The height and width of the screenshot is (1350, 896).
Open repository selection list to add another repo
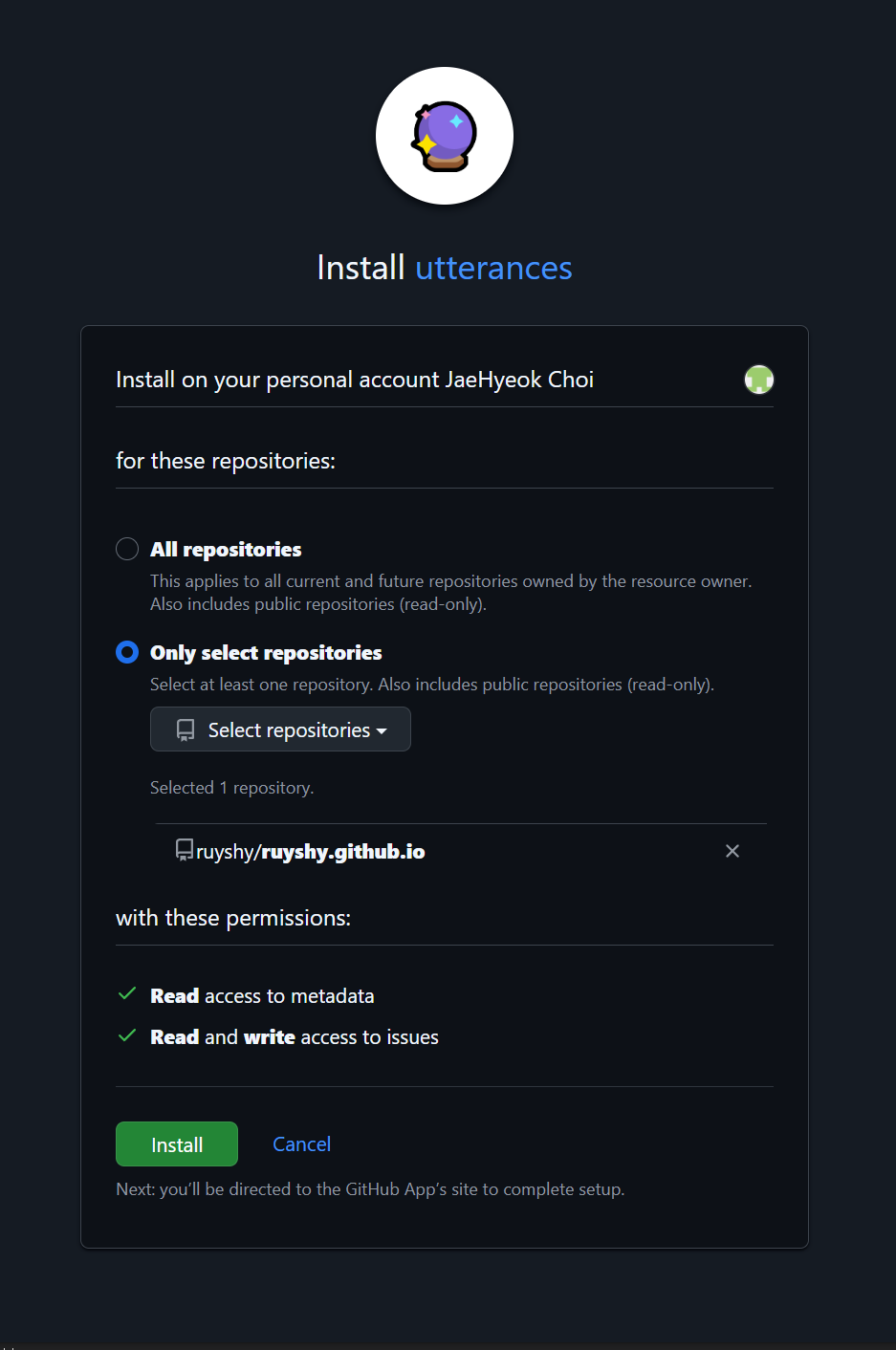point(280,729)
